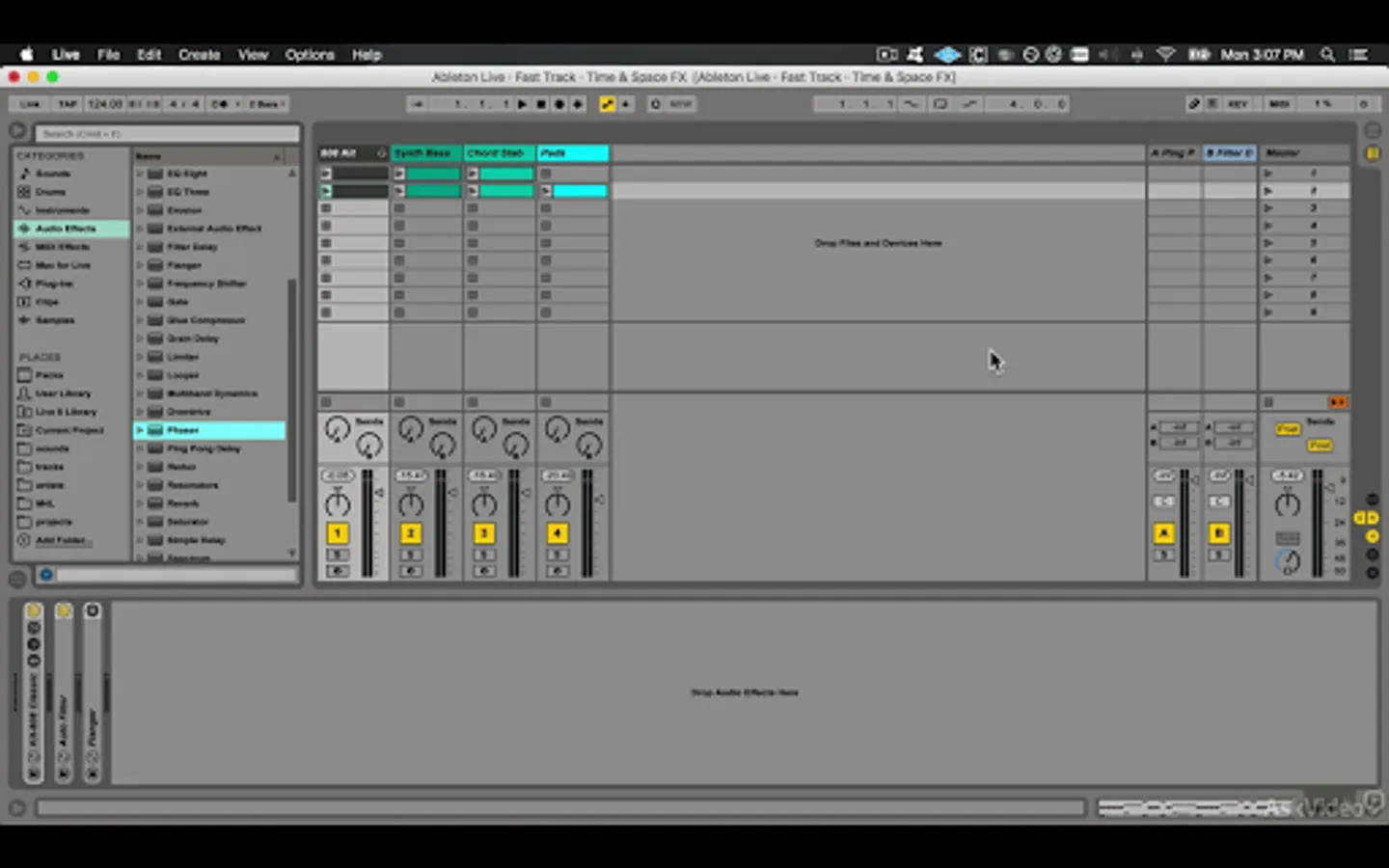Open the File menu
Screen dimensions: 1389x868
108,55
